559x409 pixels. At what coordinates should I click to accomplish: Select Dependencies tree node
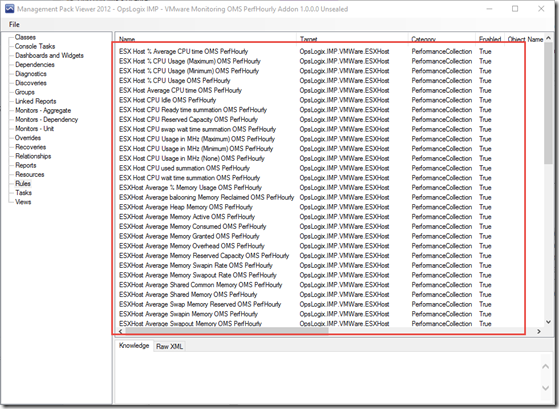[x=35, y=65]
